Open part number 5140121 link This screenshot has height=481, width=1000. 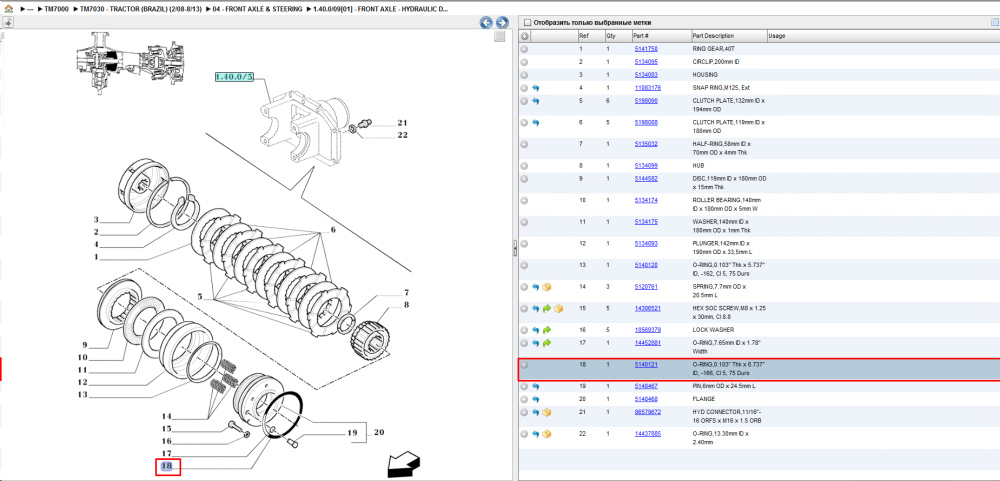click(x=646, y=365)
